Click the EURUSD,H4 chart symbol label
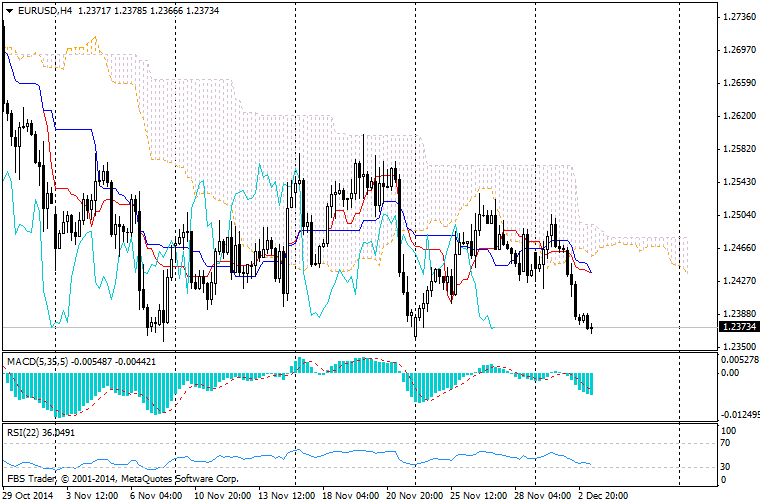The image size is (760, 504). (x=45, y=11)
